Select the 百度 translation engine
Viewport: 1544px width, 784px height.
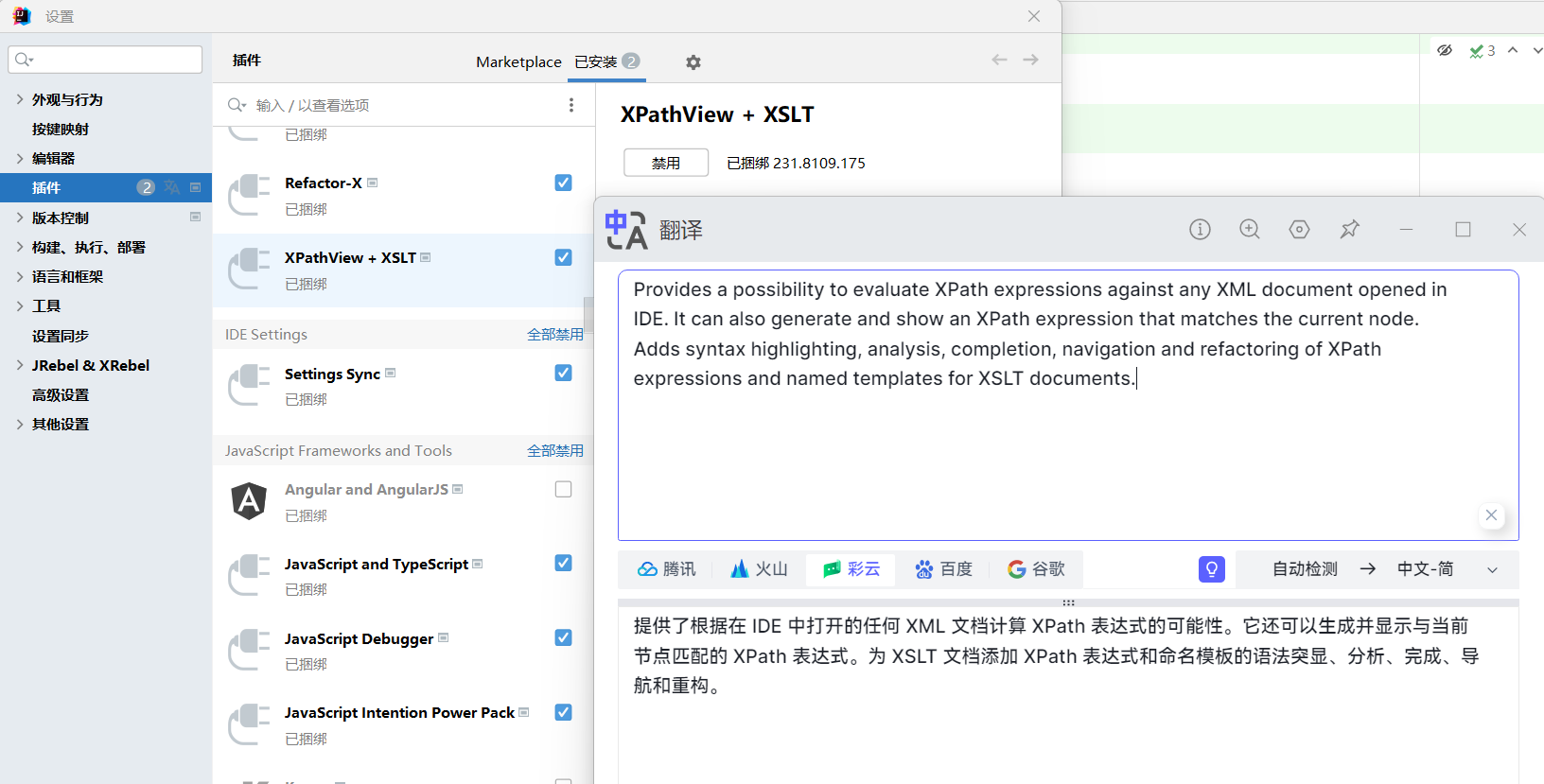click(943, 569)
